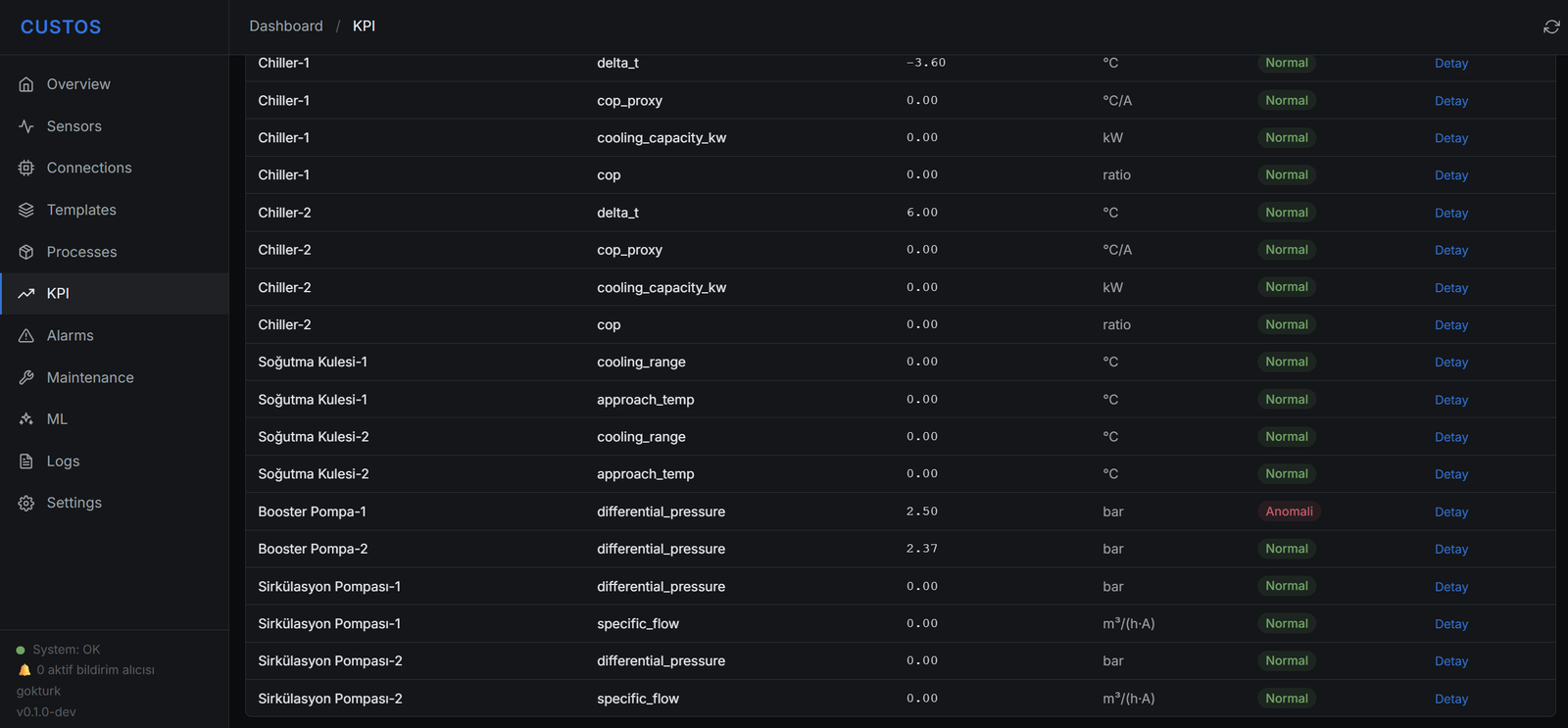The height and width of the screenshot is (728, 1568).
Task: Click the Alarms warning triangle icon
Action: (26, 335)
